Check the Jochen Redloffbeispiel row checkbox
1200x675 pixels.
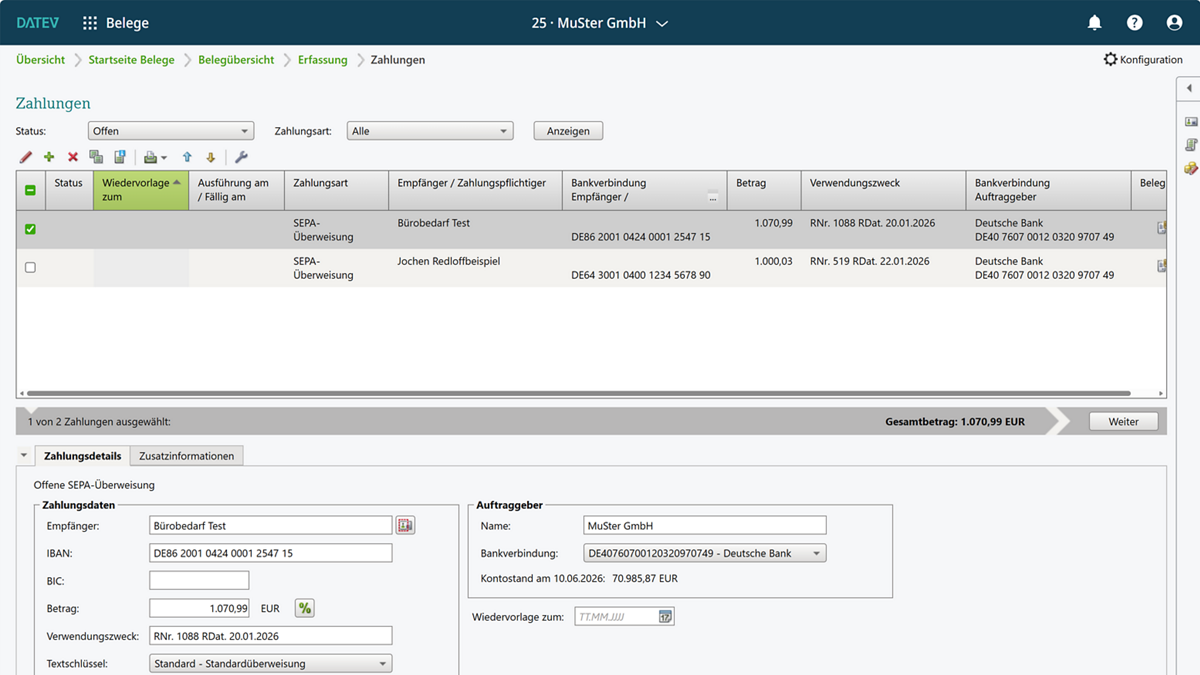coord(30,268)
